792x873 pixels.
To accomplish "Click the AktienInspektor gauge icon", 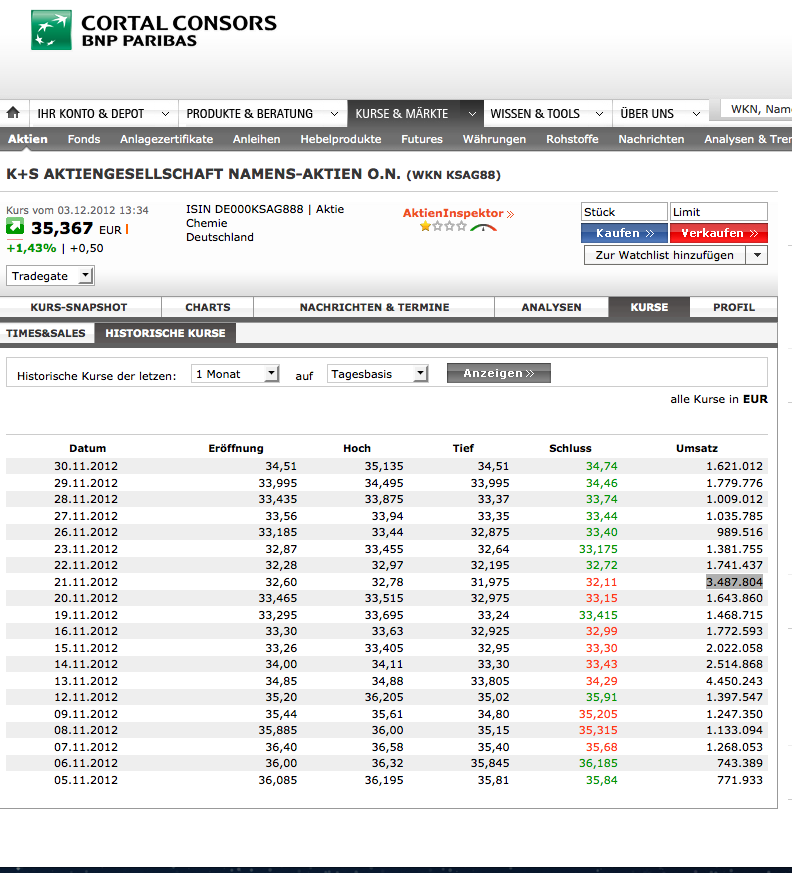I will pos(483,227).
